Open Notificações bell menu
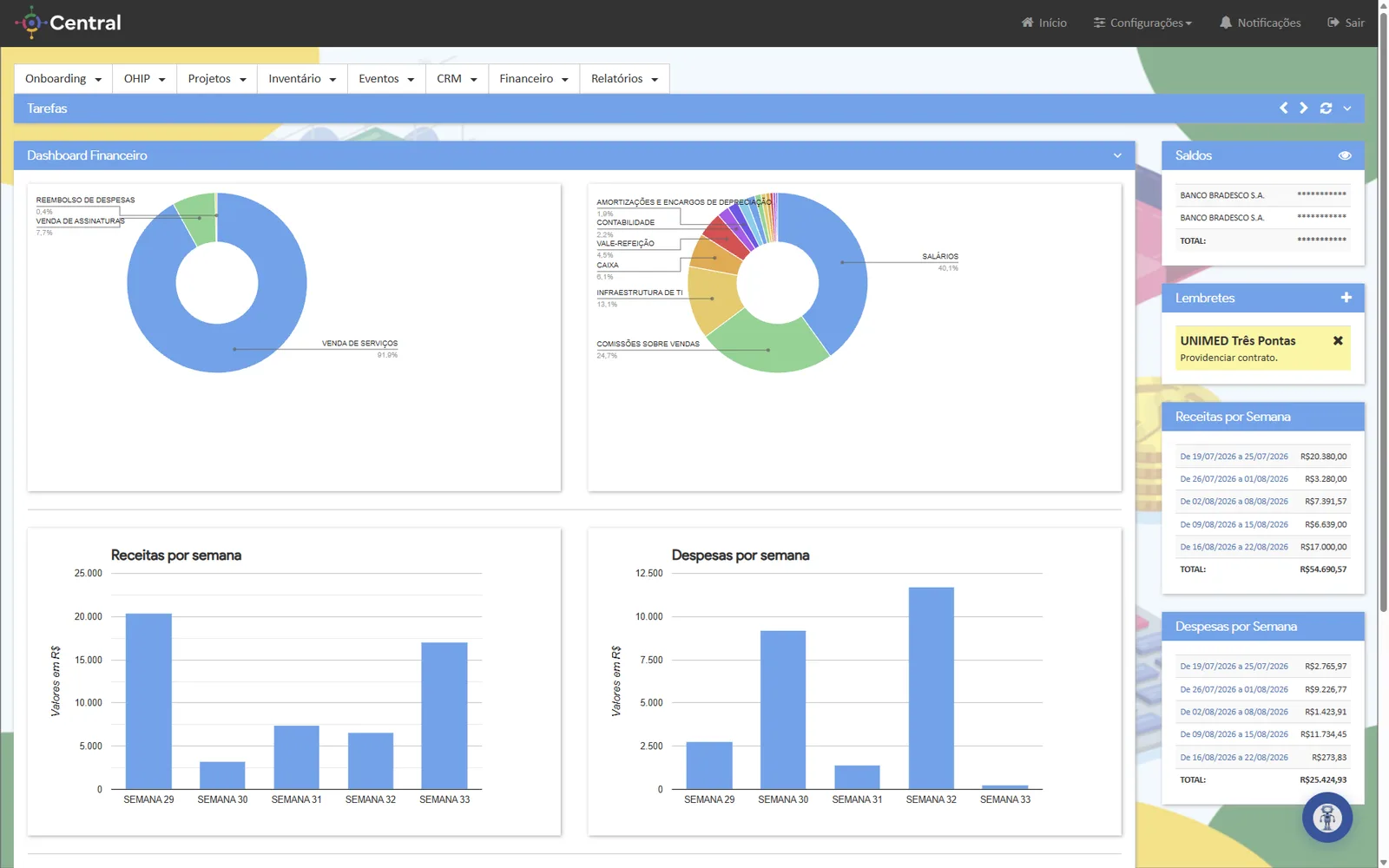Image resolution: width=1389 pixels, height=868 pixels. [x=1260, y=23]
